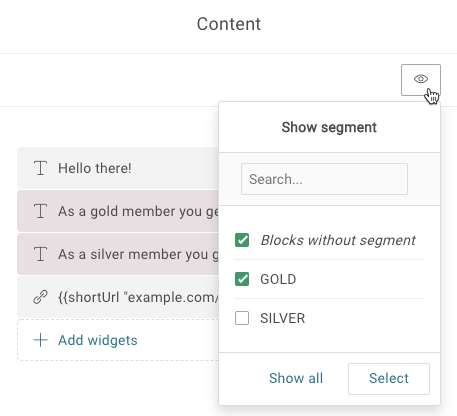Image resolution: width=457 pixels, height=416 pixels.
Task: Click the Show all link
Action: [x=296, y=378]
